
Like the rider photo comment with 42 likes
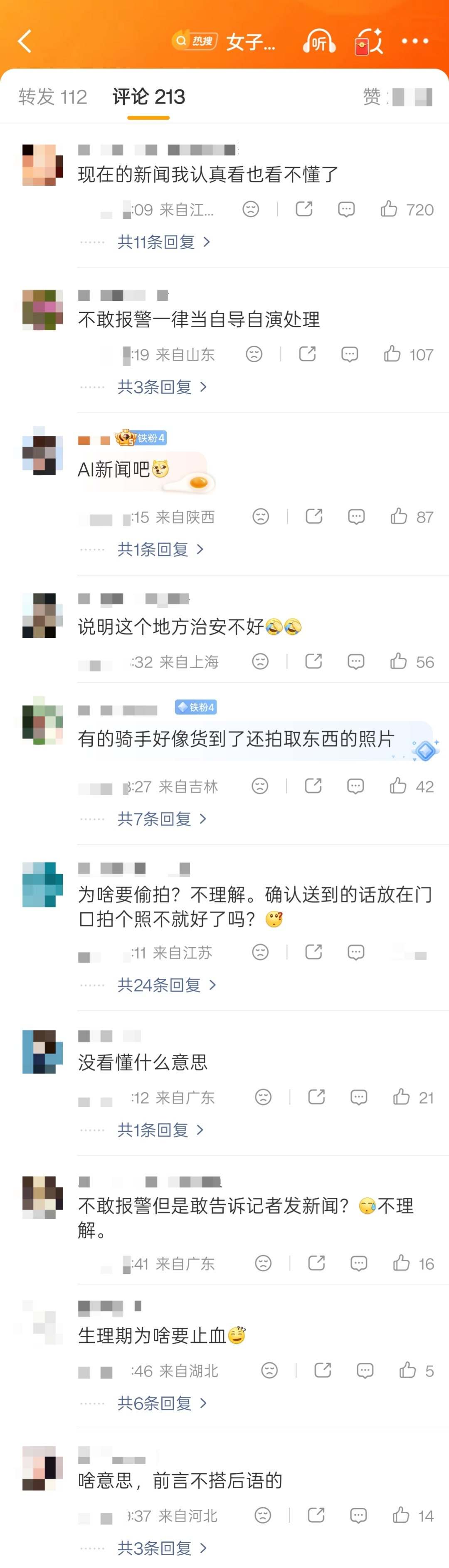coord(412,786)
